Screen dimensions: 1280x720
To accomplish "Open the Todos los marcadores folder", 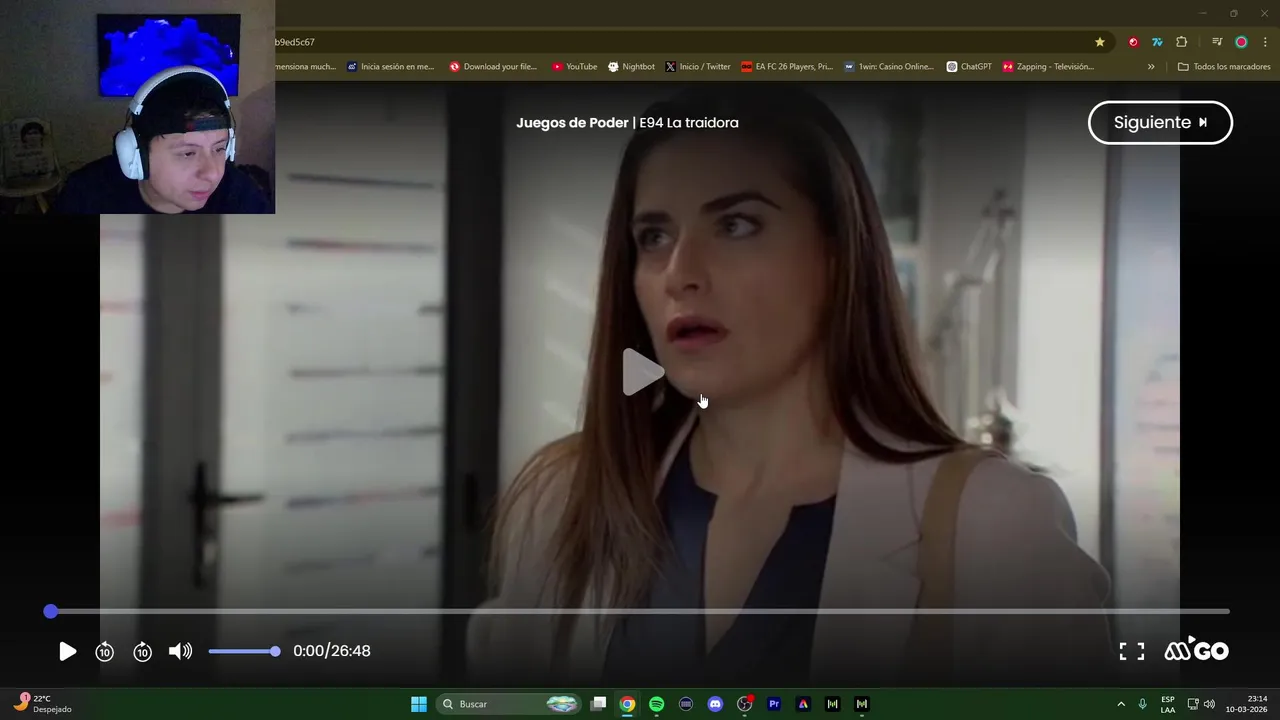I will tap(1224, 67).
